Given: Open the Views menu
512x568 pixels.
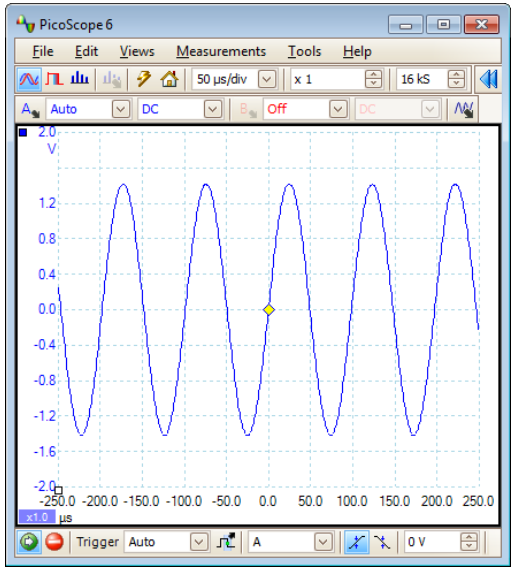Looking at the screenshot, I should coord(137,51).
